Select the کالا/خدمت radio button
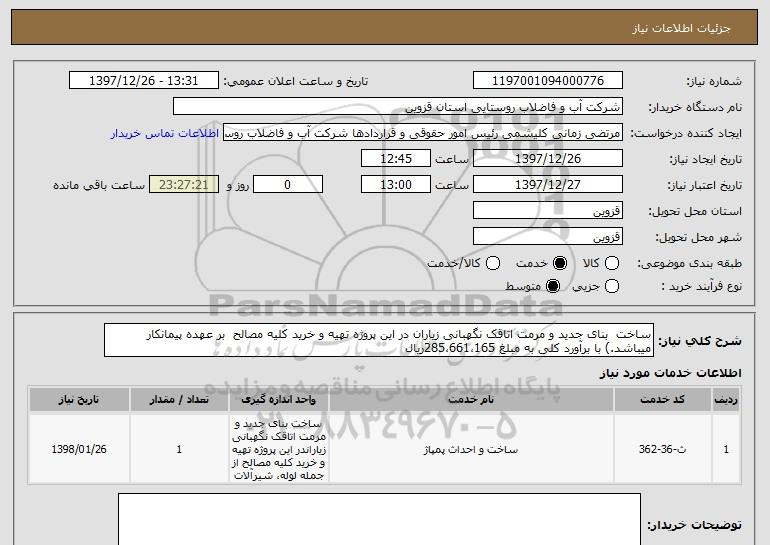The width and height of the screenshot is (770, 545). [493, 264]
